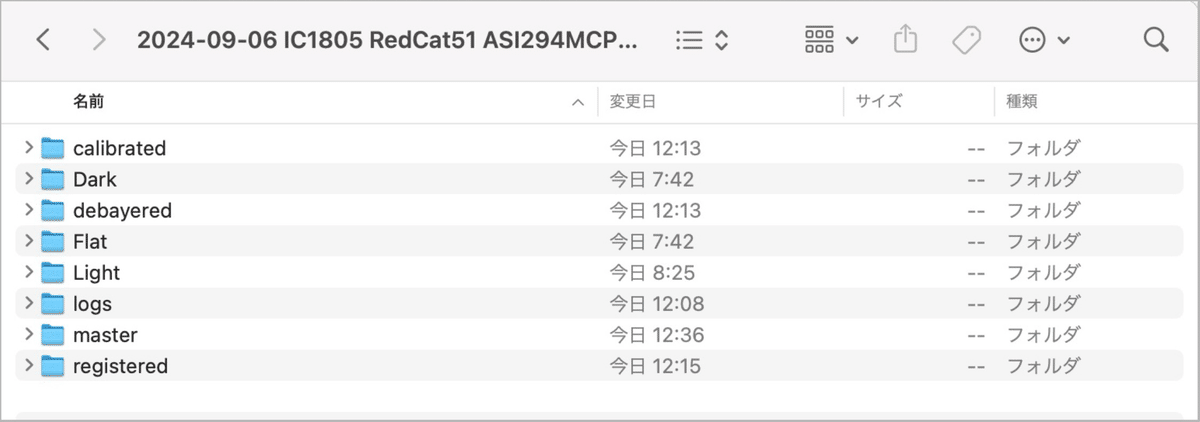Click the Search magnifier icon

1155,40
